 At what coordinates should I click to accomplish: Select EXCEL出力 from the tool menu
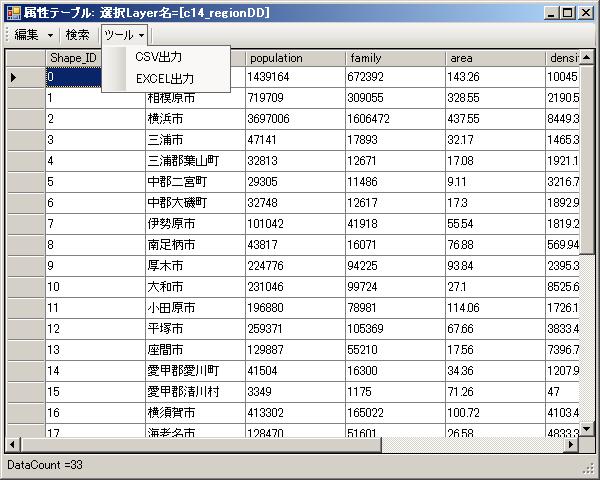click(165, 78)
